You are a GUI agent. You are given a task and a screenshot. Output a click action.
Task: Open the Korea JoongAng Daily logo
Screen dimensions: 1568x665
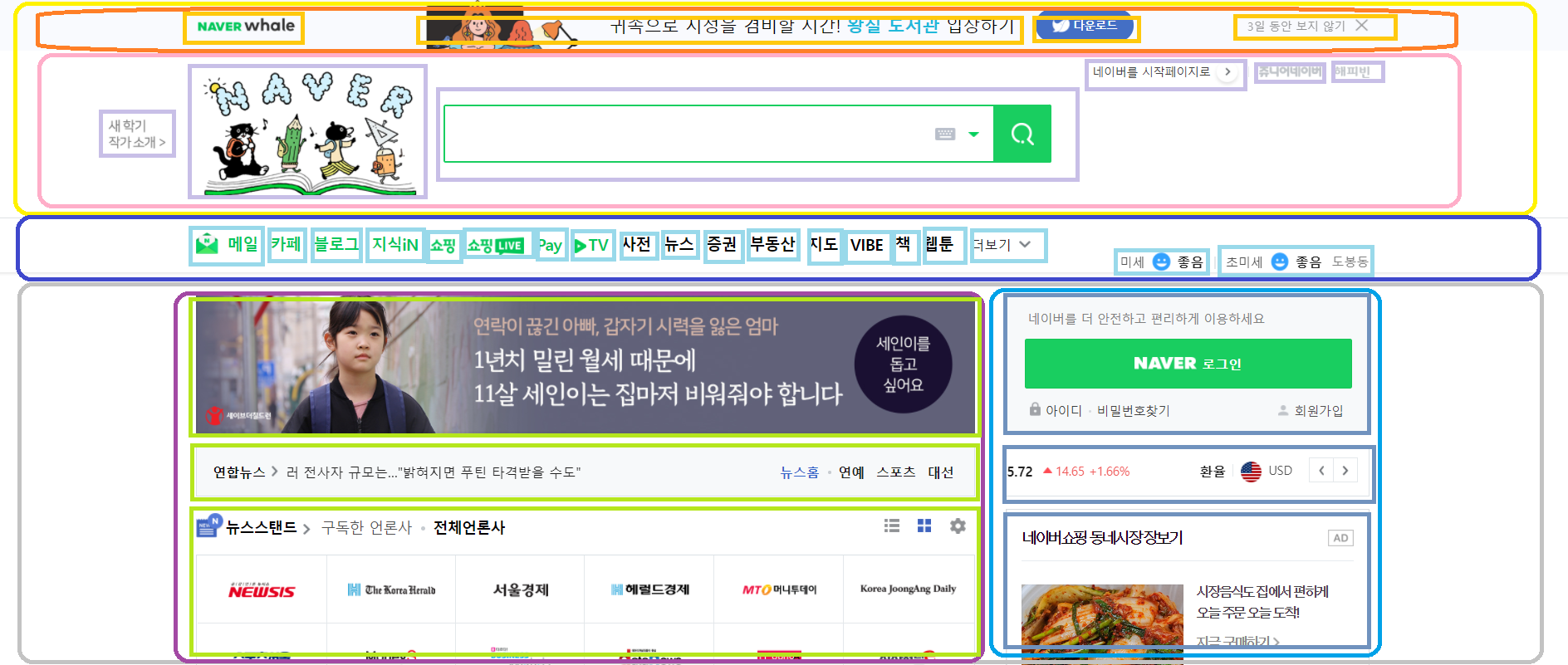tap(908, 589)
